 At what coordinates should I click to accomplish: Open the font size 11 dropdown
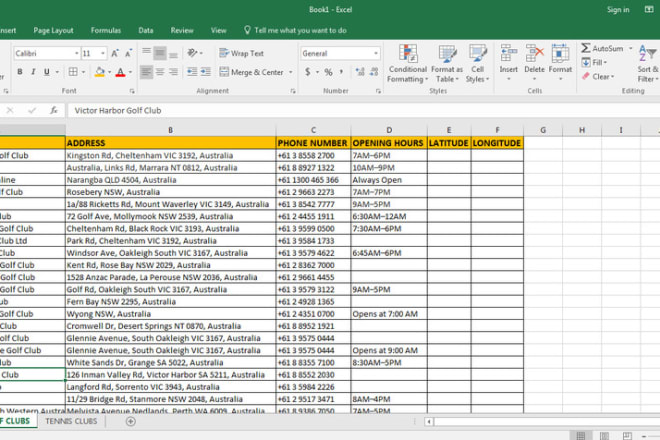point(103,53)
